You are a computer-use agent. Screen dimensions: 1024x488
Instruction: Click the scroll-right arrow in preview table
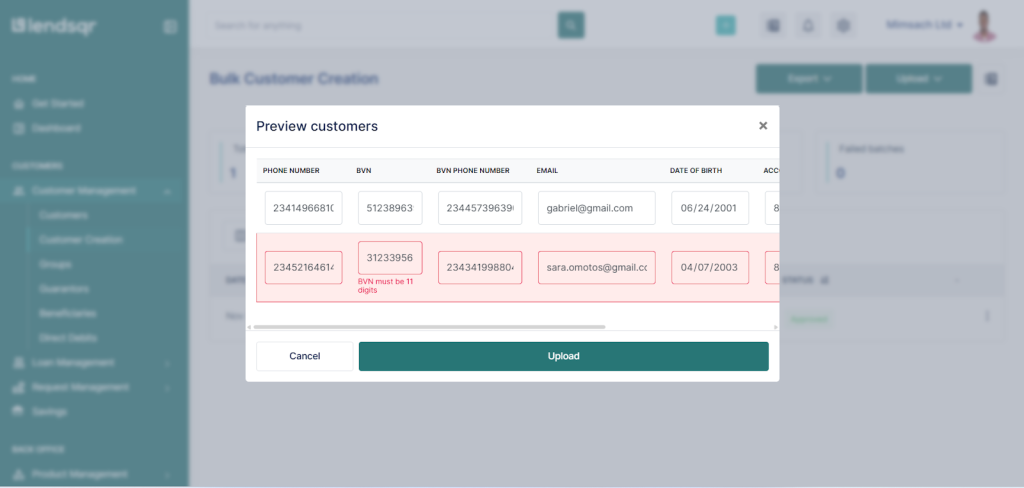tap(776, 327)
